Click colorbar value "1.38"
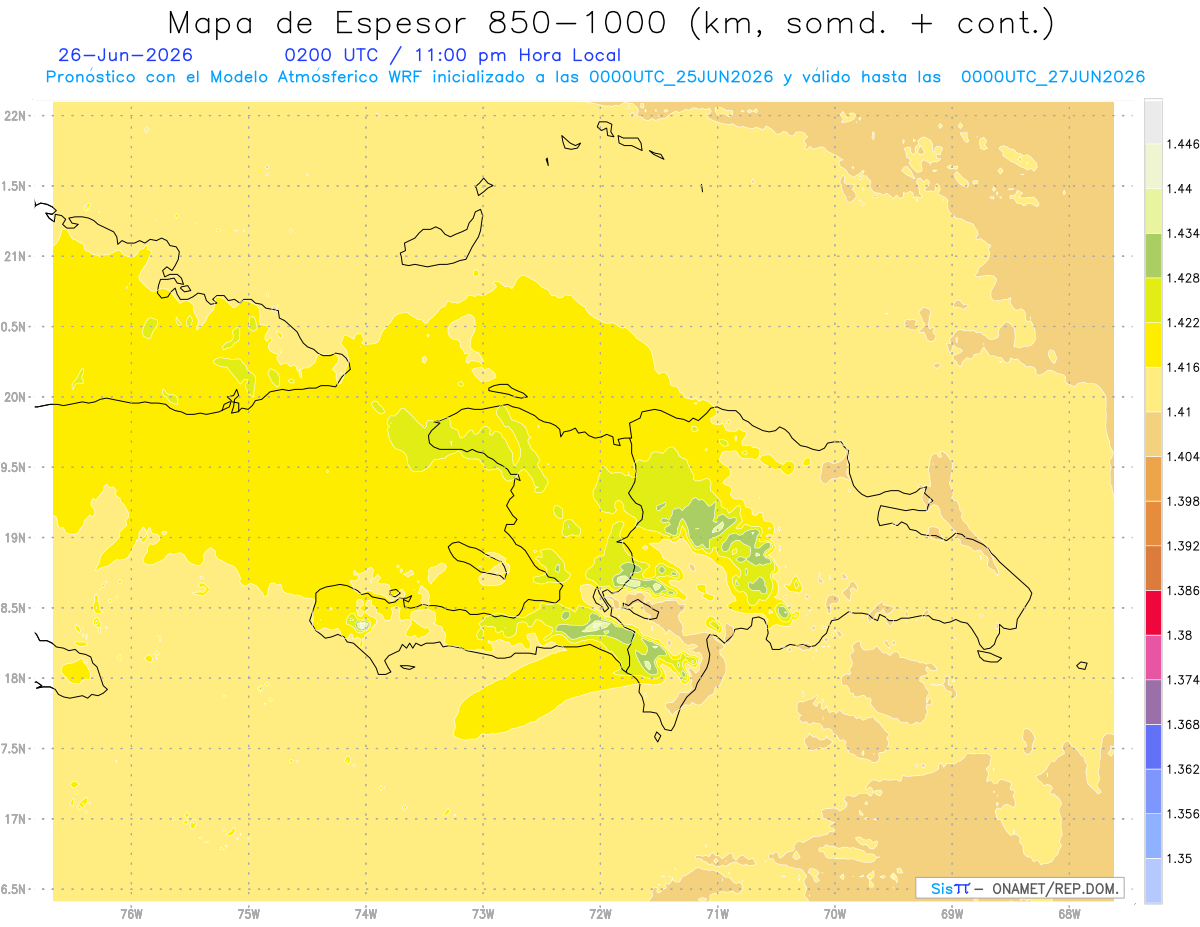 (x=1180, y=635)
